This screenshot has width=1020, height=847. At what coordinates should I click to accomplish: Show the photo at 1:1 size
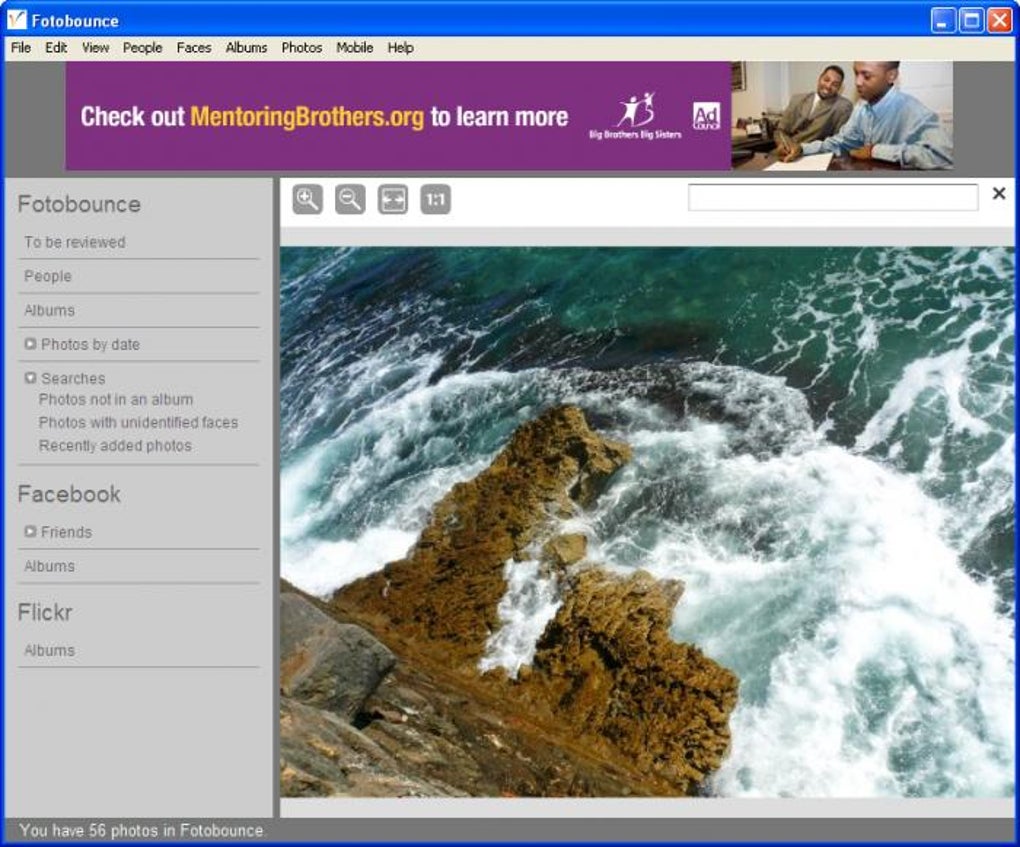(x=435, y=199)
